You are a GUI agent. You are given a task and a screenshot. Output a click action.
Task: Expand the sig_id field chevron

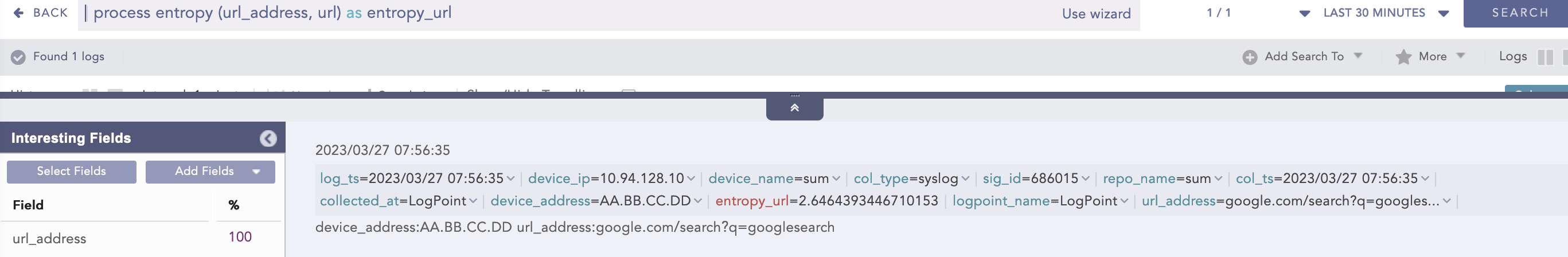point(1086,178)
